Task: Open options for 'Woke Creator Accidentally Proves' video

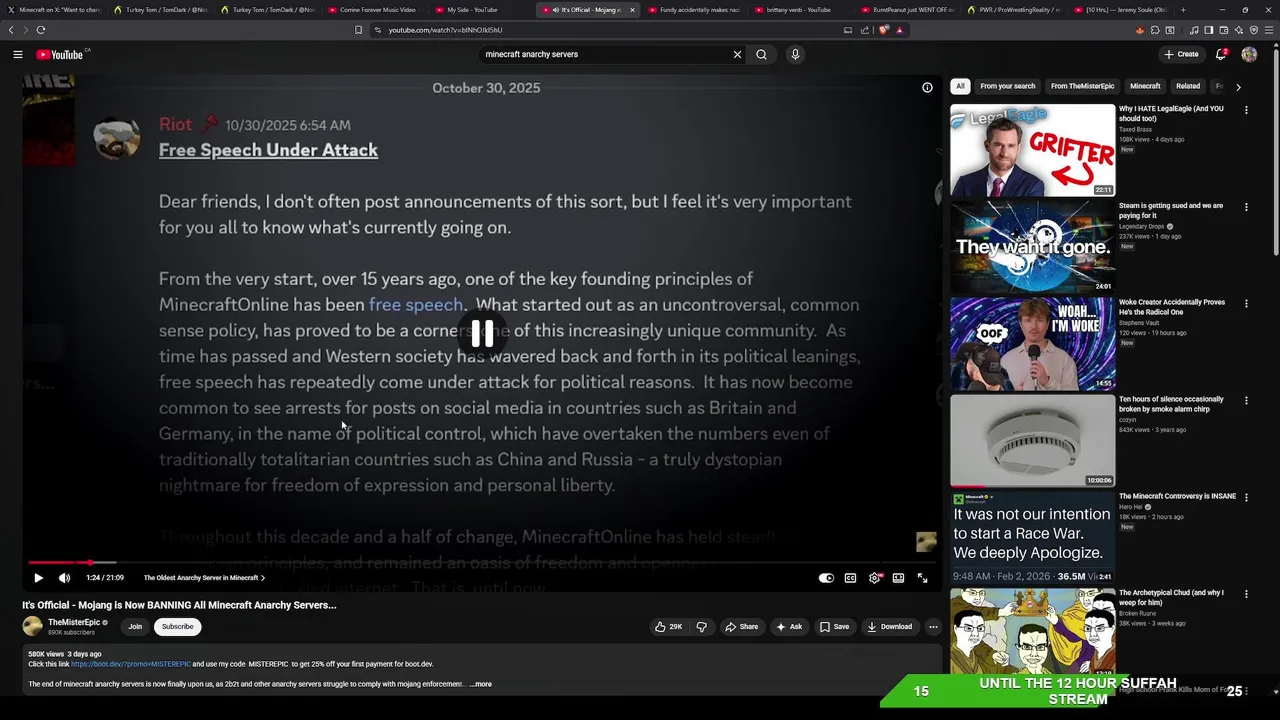Action: 1246,303
